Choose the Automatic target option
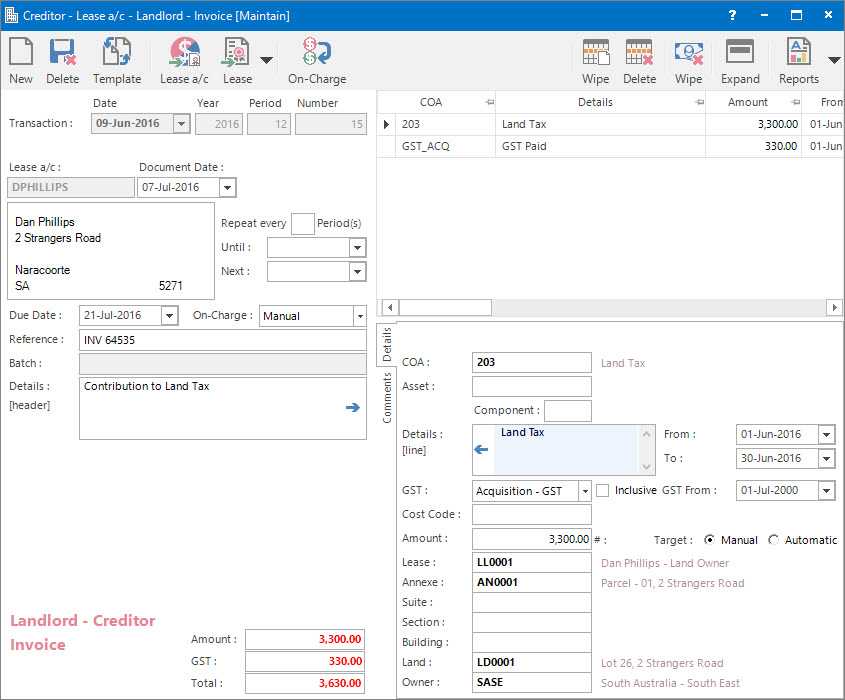This screenshot has height=700, width=845. coord(773,539)
